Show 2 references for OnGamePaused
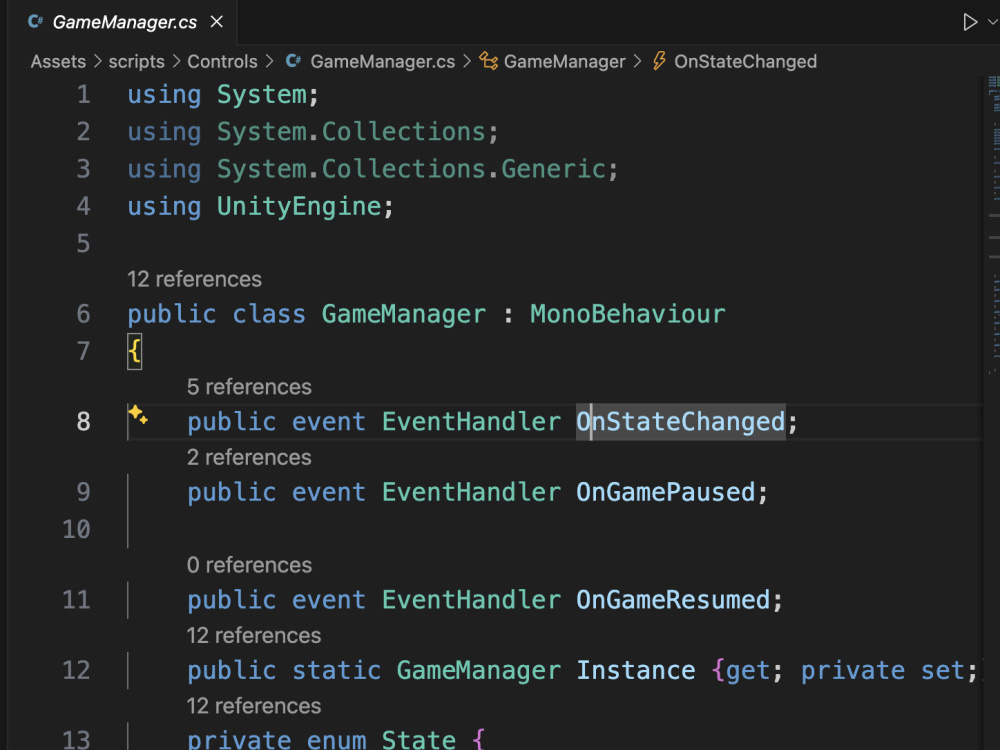1000x750 pixels. coord(249,457)
